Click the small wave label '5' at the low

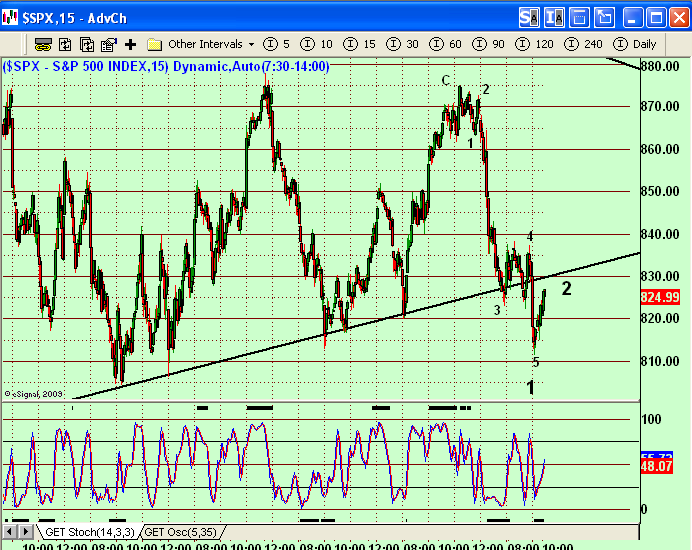pos(536,363)
